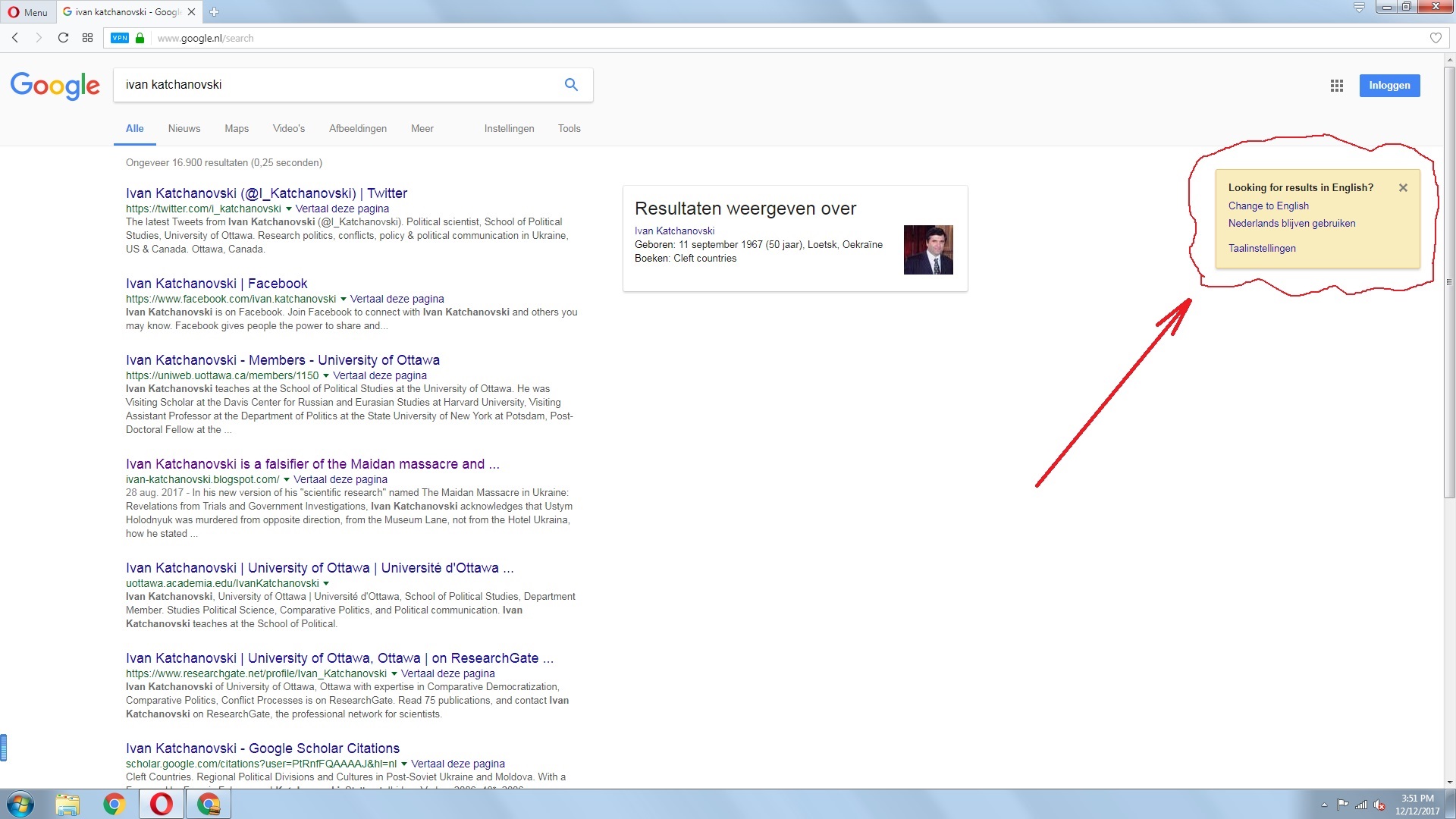1456x819 pixels.
Task: Open the Google Scholar Citations result
Action: [262, 748]
